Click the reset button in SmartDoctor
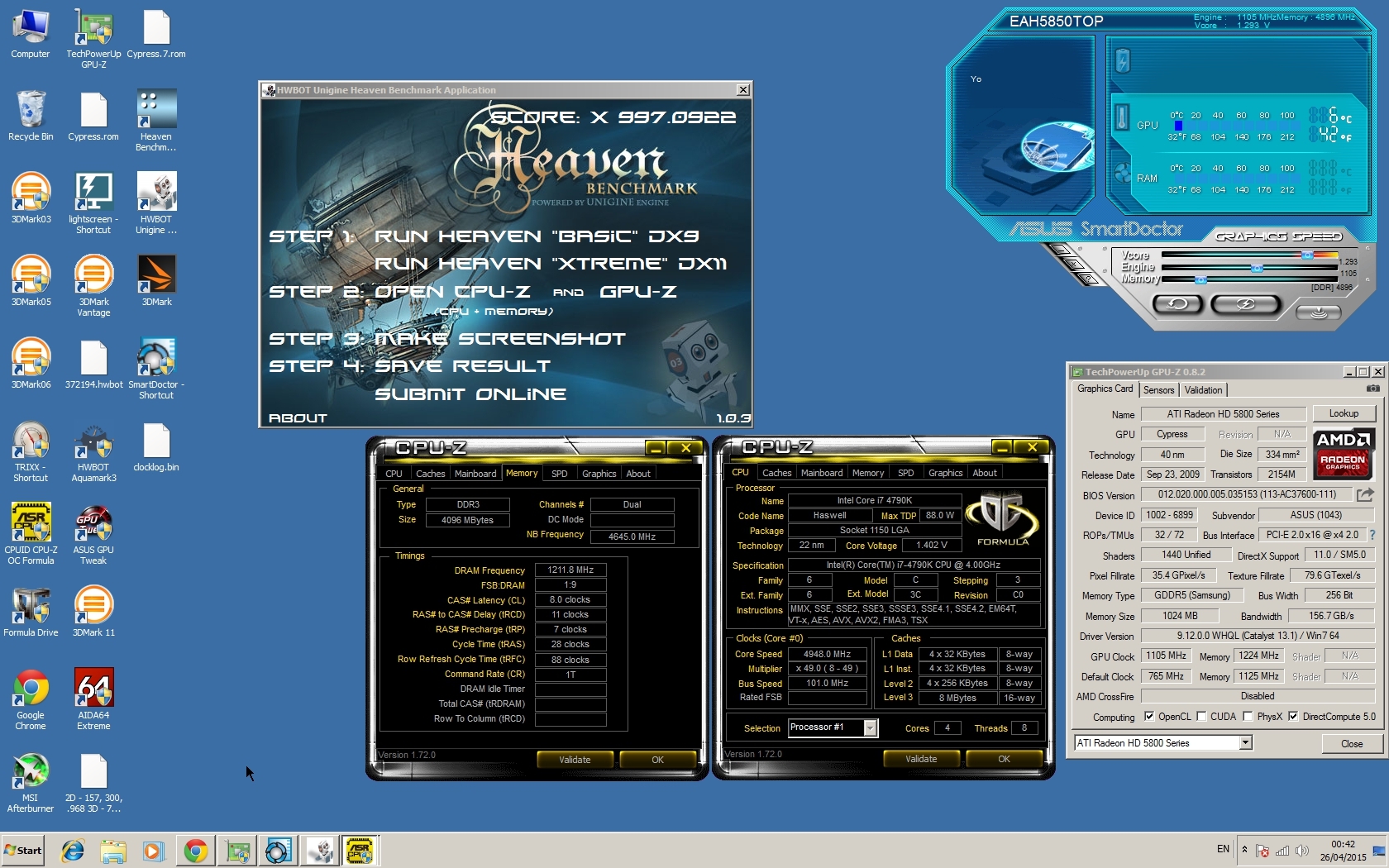Image resolution: width=1389 pixels, height=868 pixels. (1178, 304)
